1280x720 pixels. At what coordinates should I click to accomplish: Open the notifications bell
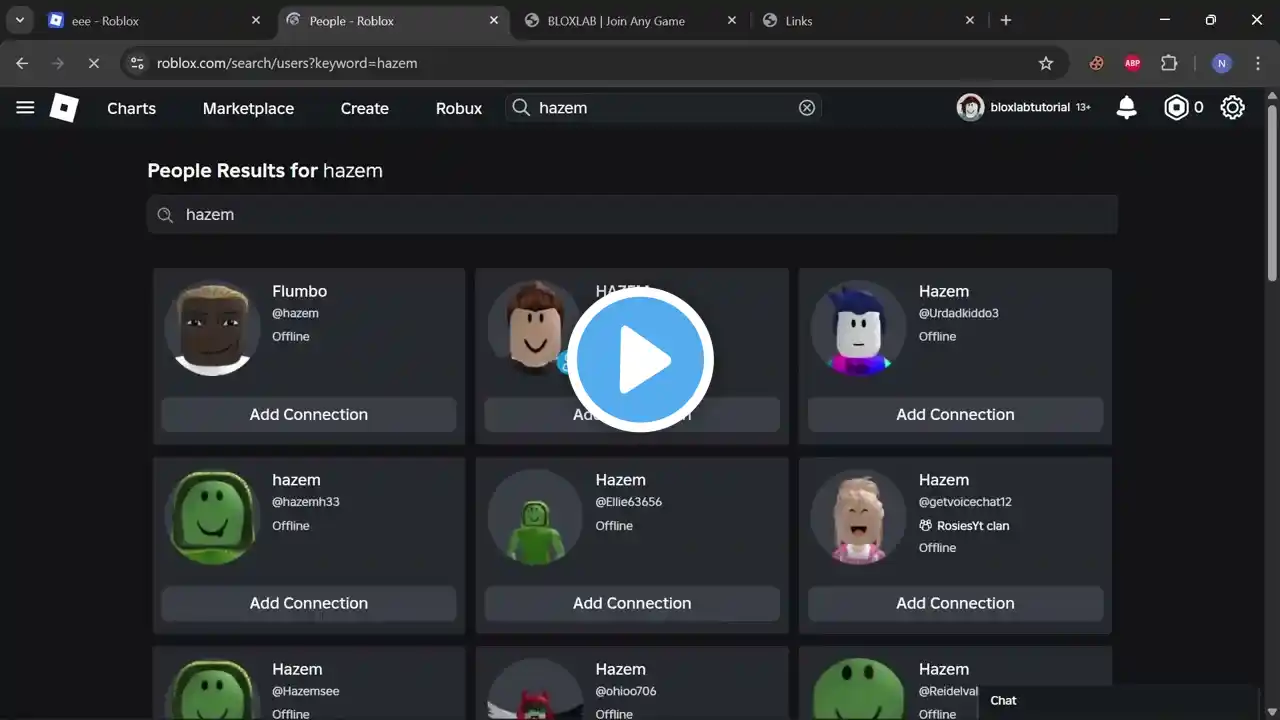[1126, 108]
